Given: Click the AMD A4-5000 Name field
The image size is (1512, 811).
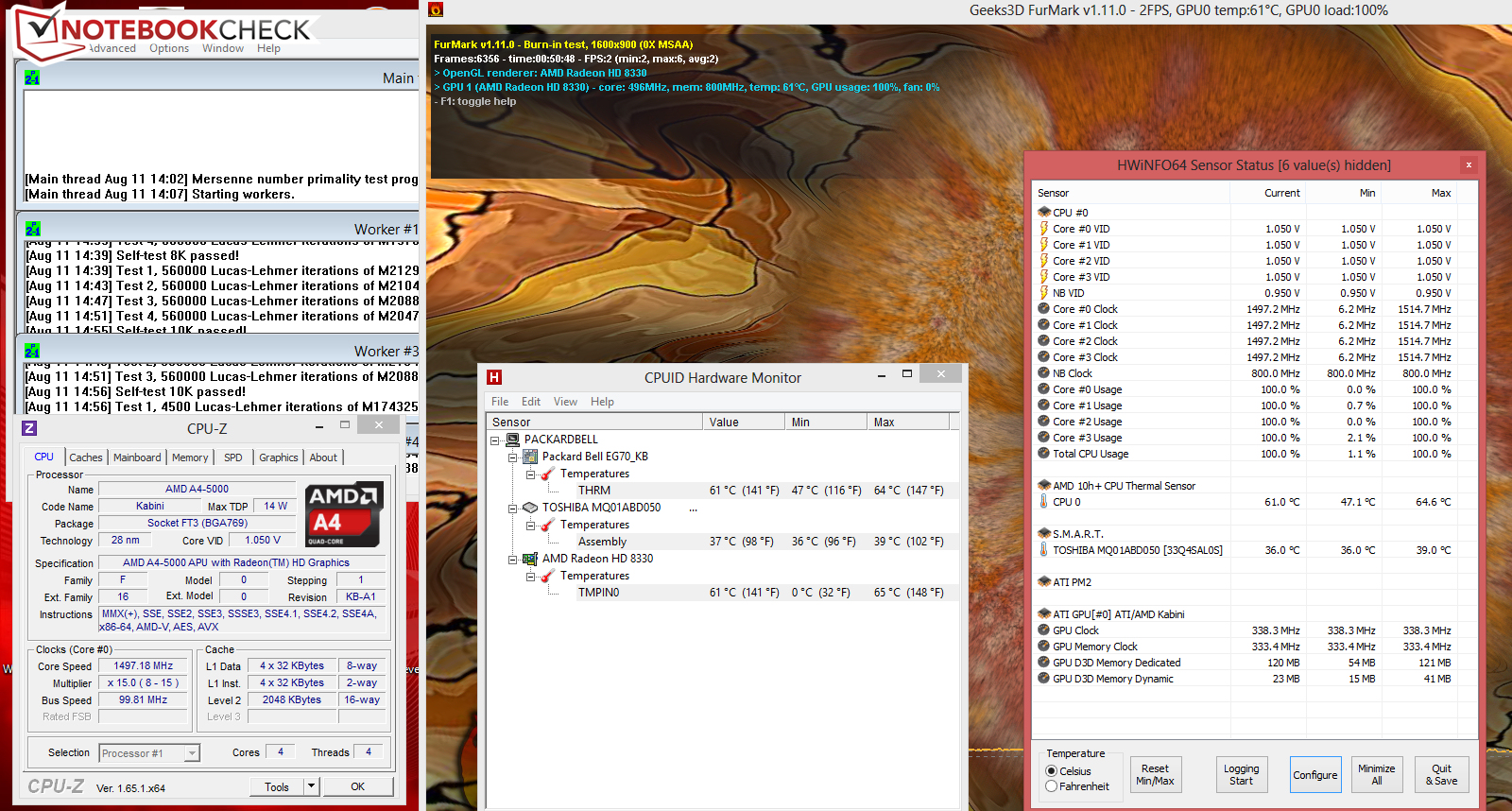Looking at the screenshot, I should 198,490.
